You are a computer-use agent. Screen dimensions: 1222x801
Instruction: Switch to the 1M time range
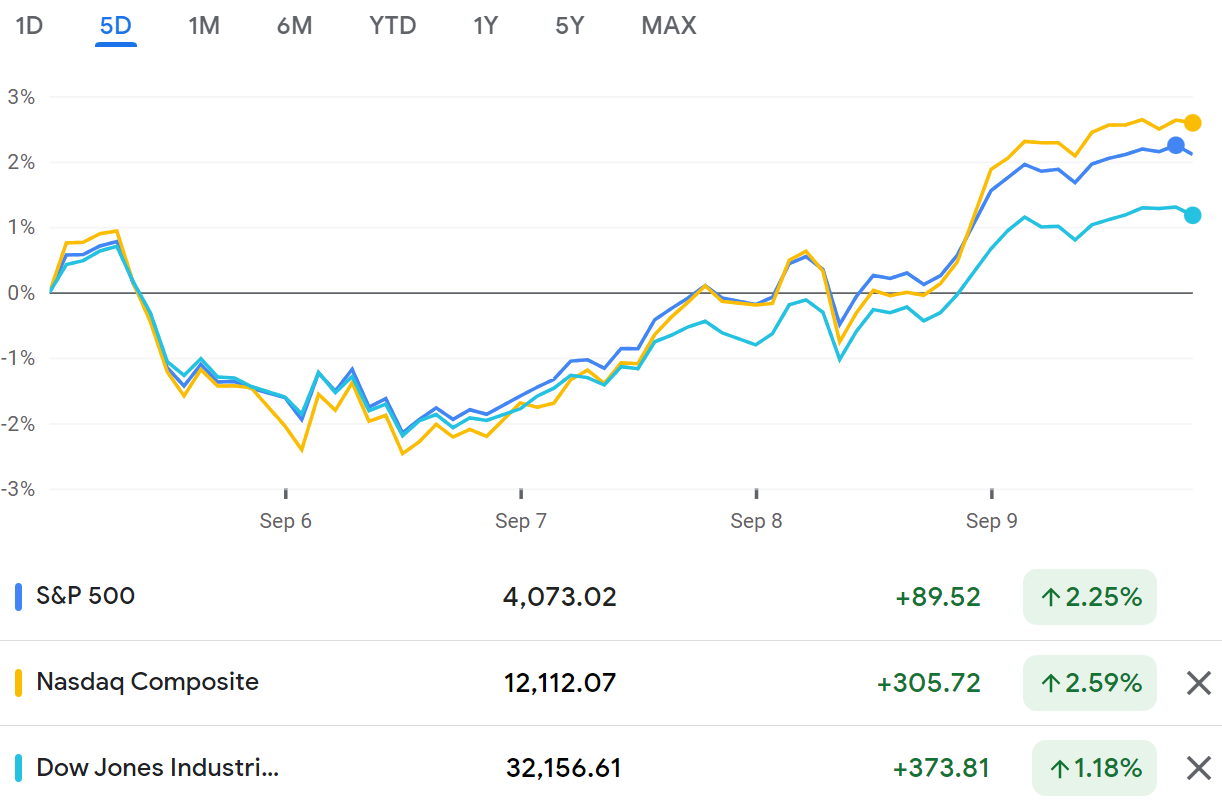(204, 25)
